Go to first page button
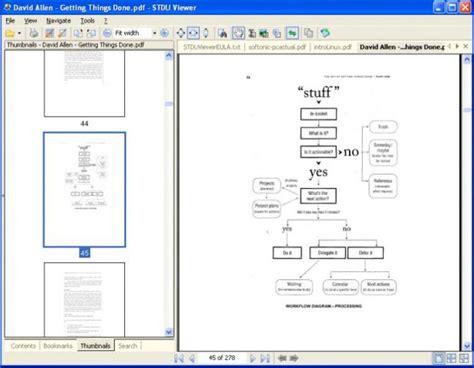The image size is (474, 368). (179, 358)
